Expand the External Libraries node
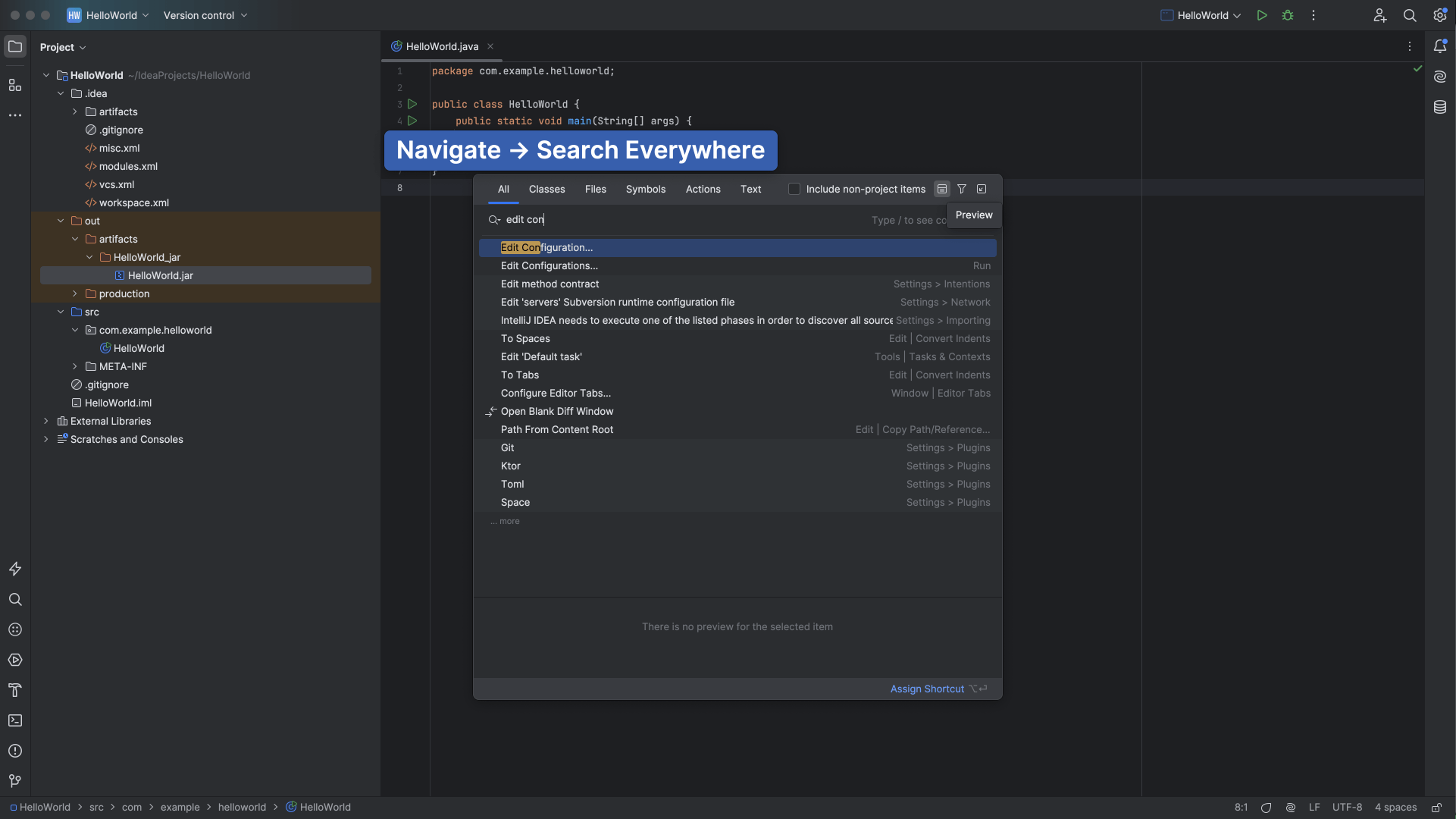This screenshot has width=1456, height=819. tap(46, 421)
